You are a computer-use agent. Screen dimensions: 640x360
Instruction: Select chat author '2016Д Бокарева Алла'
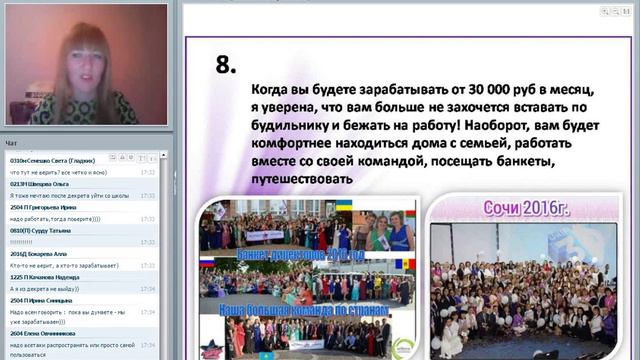(38, 254)
